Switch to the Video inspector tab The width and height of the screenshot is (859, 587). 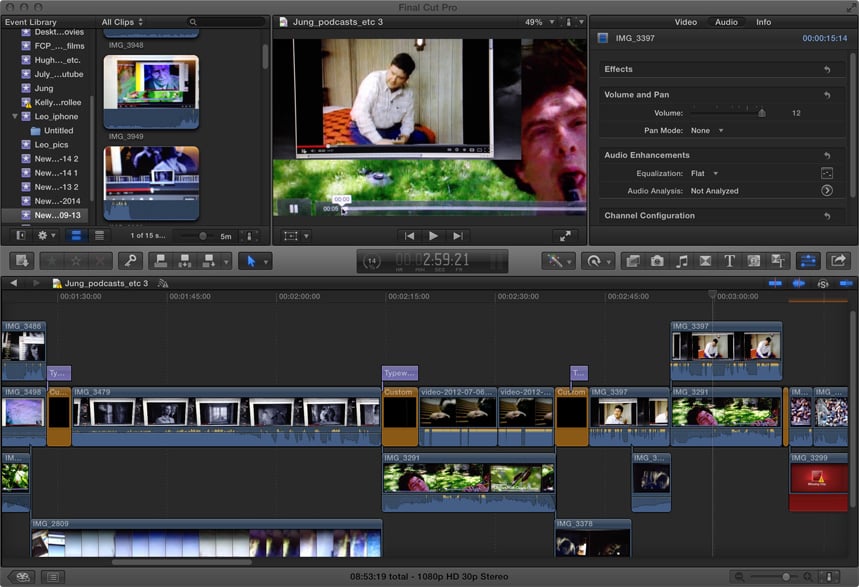[x=686, y=22]
